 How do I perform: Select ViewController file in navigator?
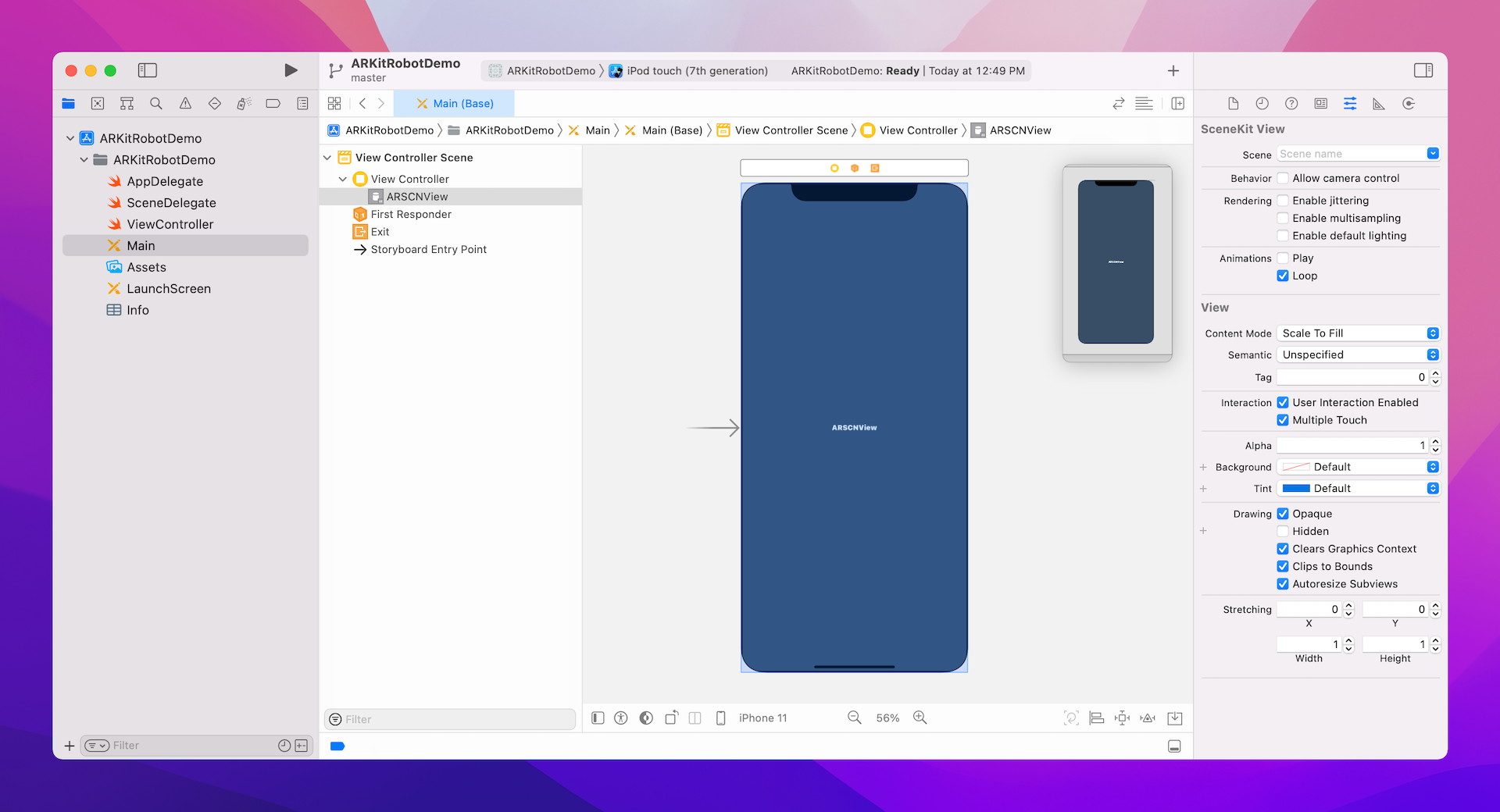pos(170,224)
